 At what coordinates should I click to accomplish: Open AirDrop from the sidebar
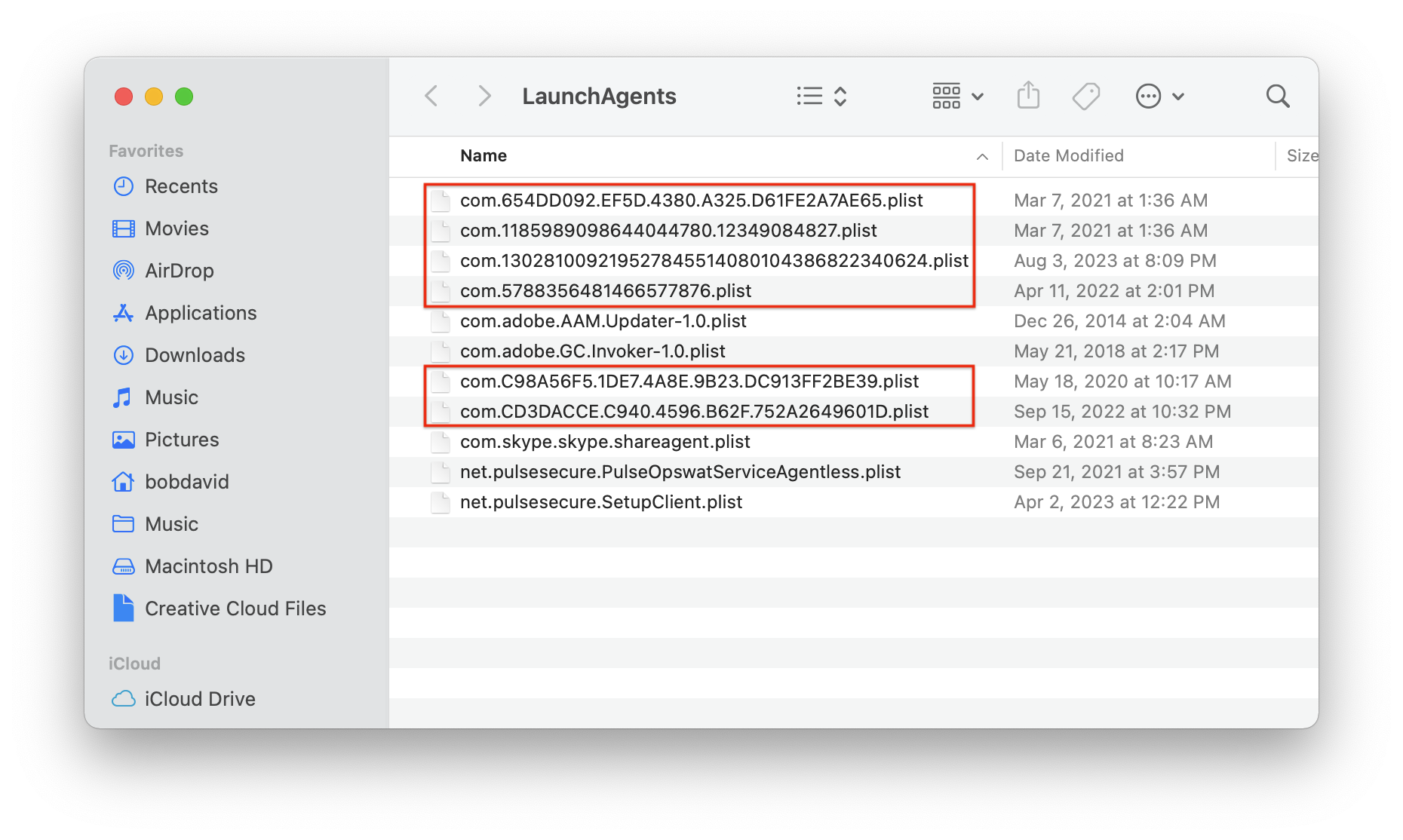tap(180, 270)
